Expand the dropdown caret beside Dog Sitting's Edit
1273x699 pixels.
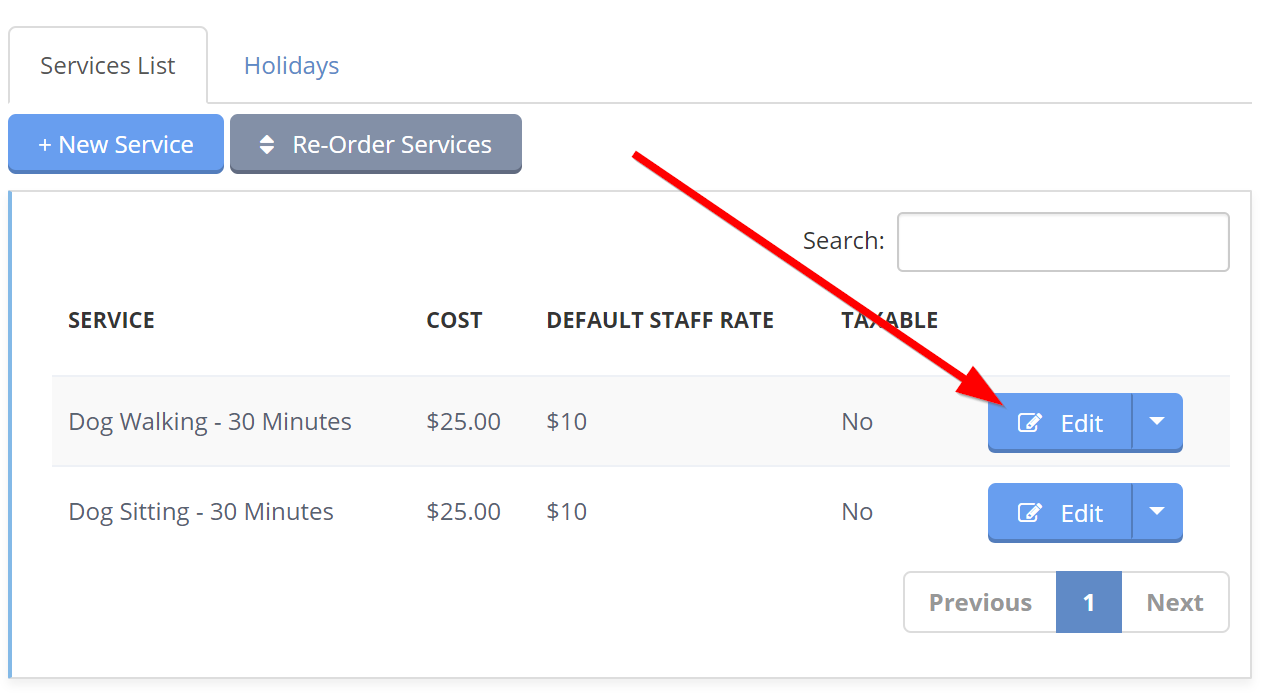(1157, 512)
